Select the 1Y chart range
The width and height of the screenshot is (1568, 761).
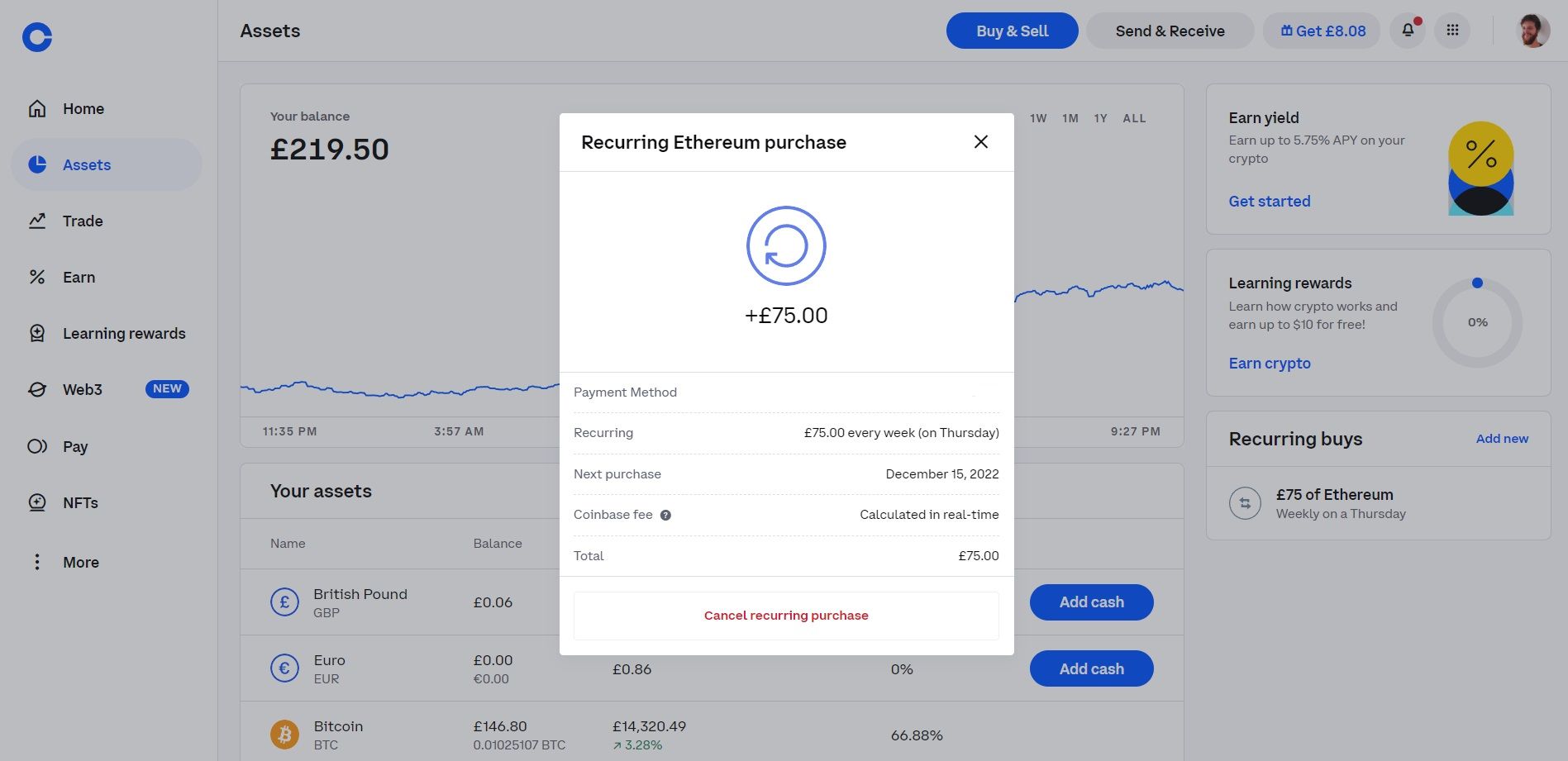(x=1100, y=118)
